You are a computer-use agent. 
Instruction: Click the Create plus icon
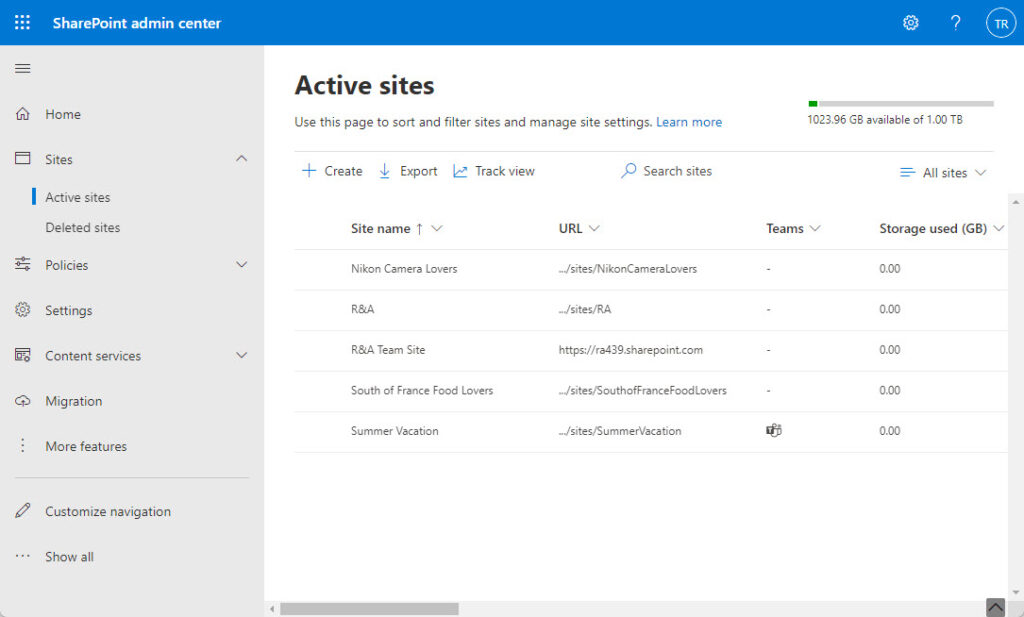coord(308,171)
